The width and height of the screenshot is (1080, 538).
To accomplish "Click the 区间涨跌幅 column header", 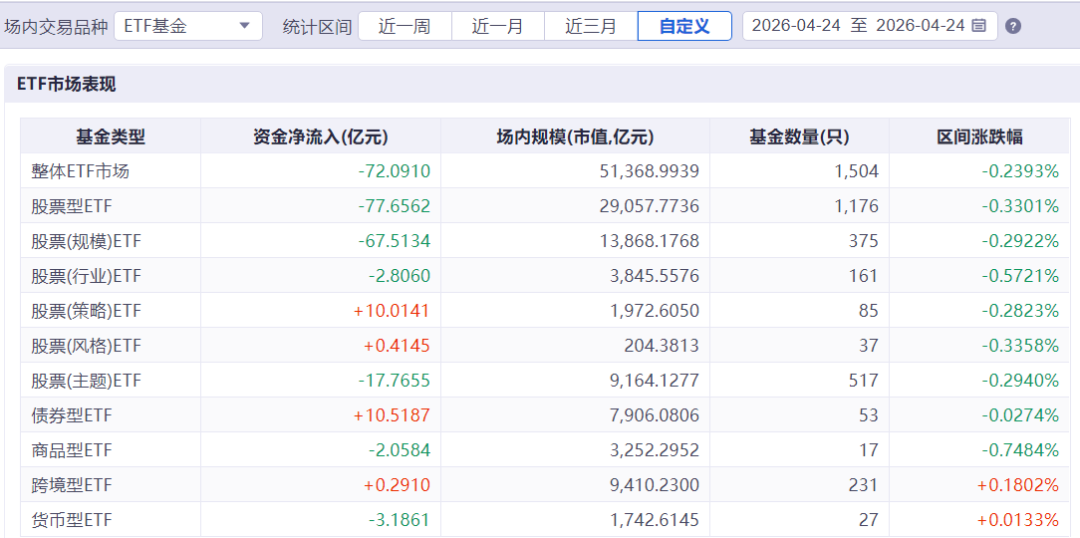I will tap(979, 136).
